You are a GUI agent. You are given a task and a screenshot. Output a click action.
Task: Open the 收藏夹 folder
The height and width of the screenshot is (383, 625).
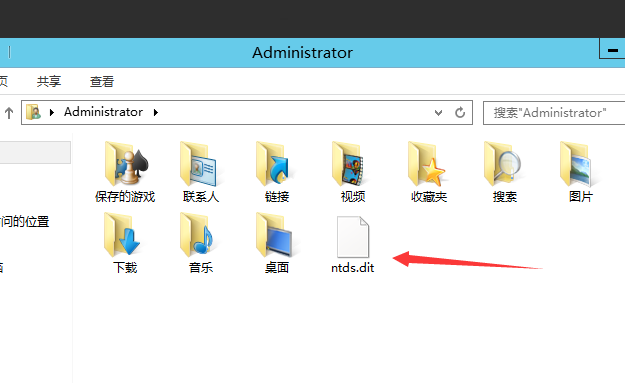point(429,172)
